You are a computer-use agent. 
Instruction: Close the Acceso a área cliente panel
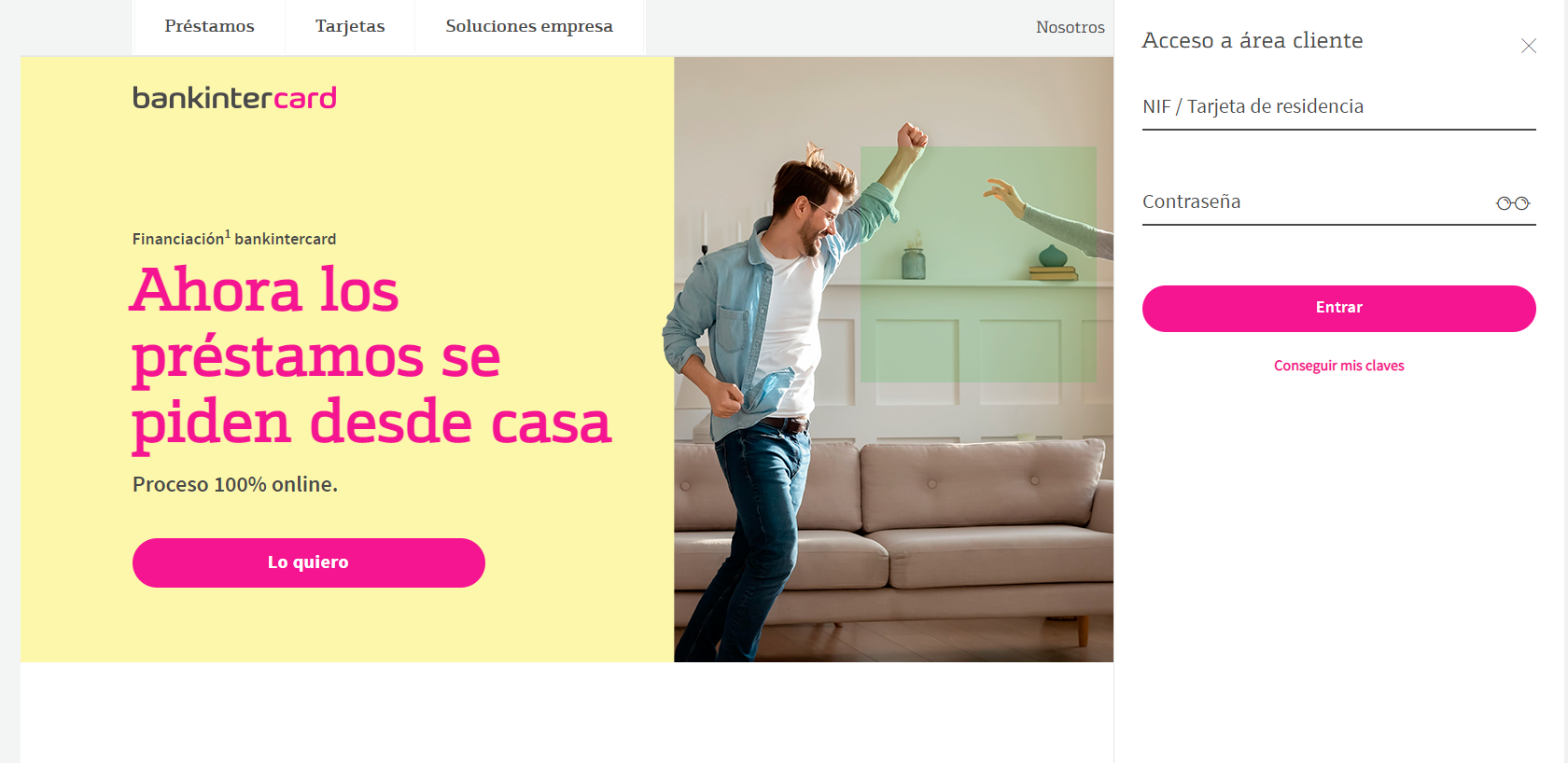(1528, 46)
